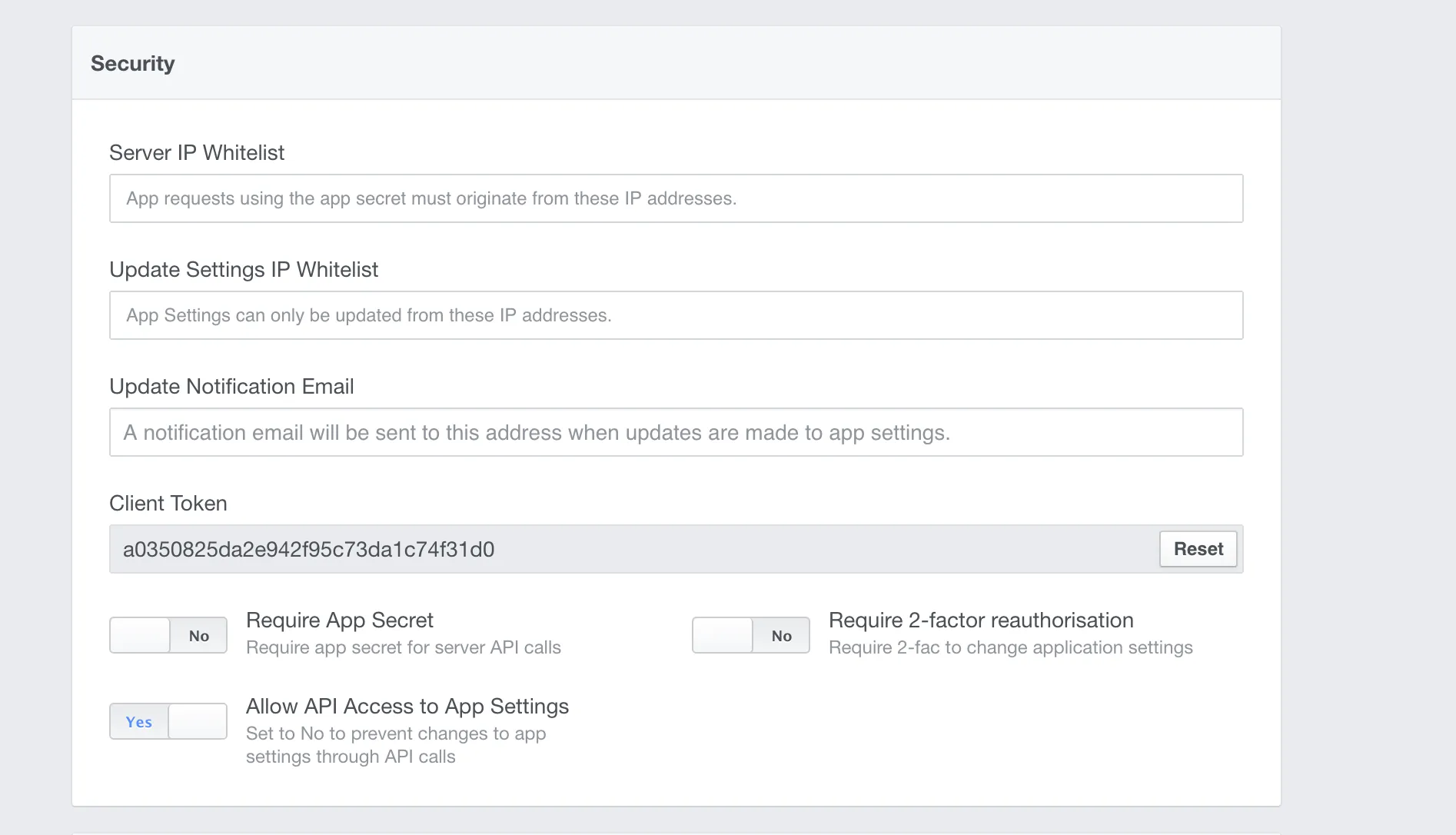Viewport: 1456px width, 835px height.
Task: Click the Security section heading
Action: point(132,63)
